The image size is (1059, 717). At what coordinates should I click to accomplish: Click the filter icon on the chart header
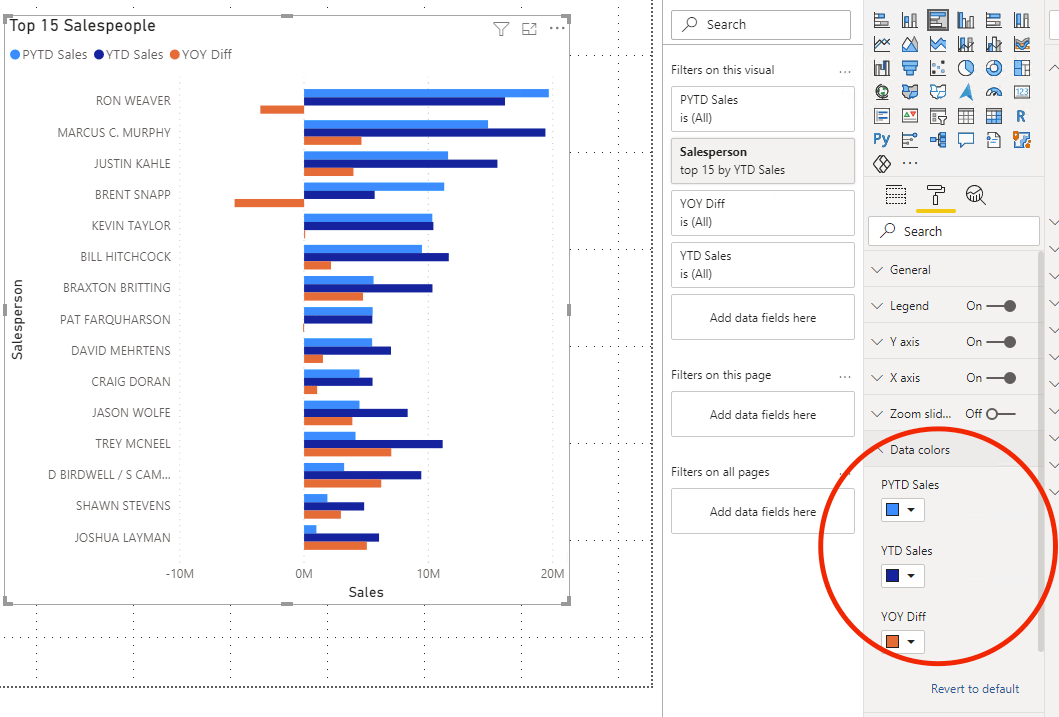click(x=501, y=29)
